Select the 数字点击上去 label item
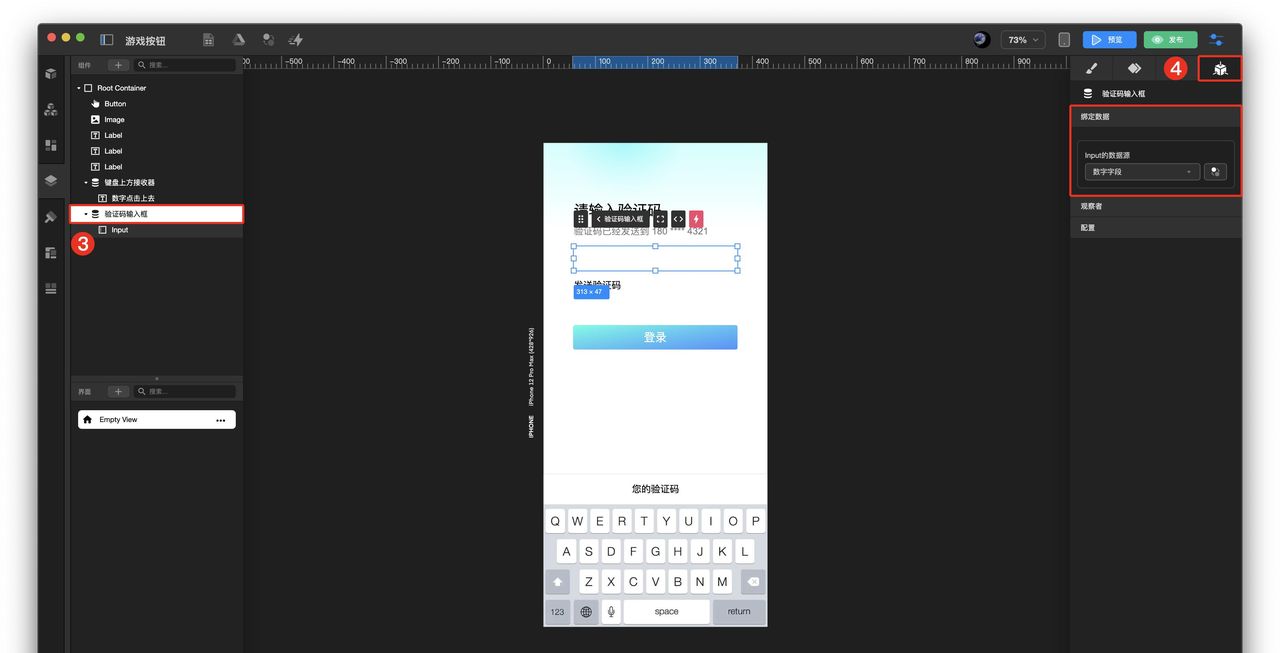This screenshot has height=653, width=1280. tap(132, 198)
